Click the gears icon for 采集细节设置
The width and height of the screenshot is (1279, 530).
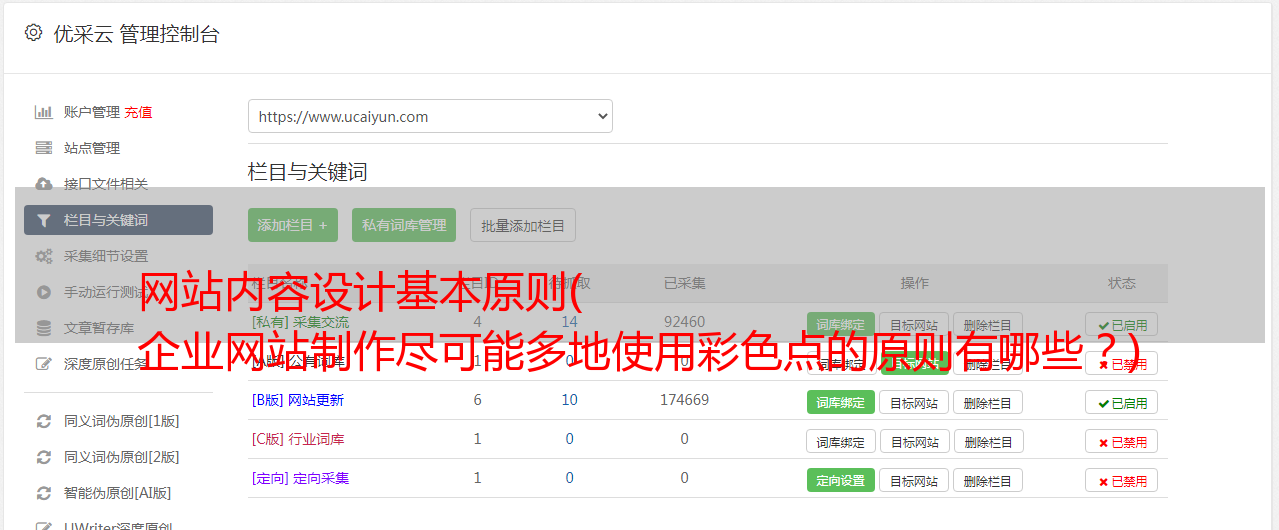coord(44,256)
